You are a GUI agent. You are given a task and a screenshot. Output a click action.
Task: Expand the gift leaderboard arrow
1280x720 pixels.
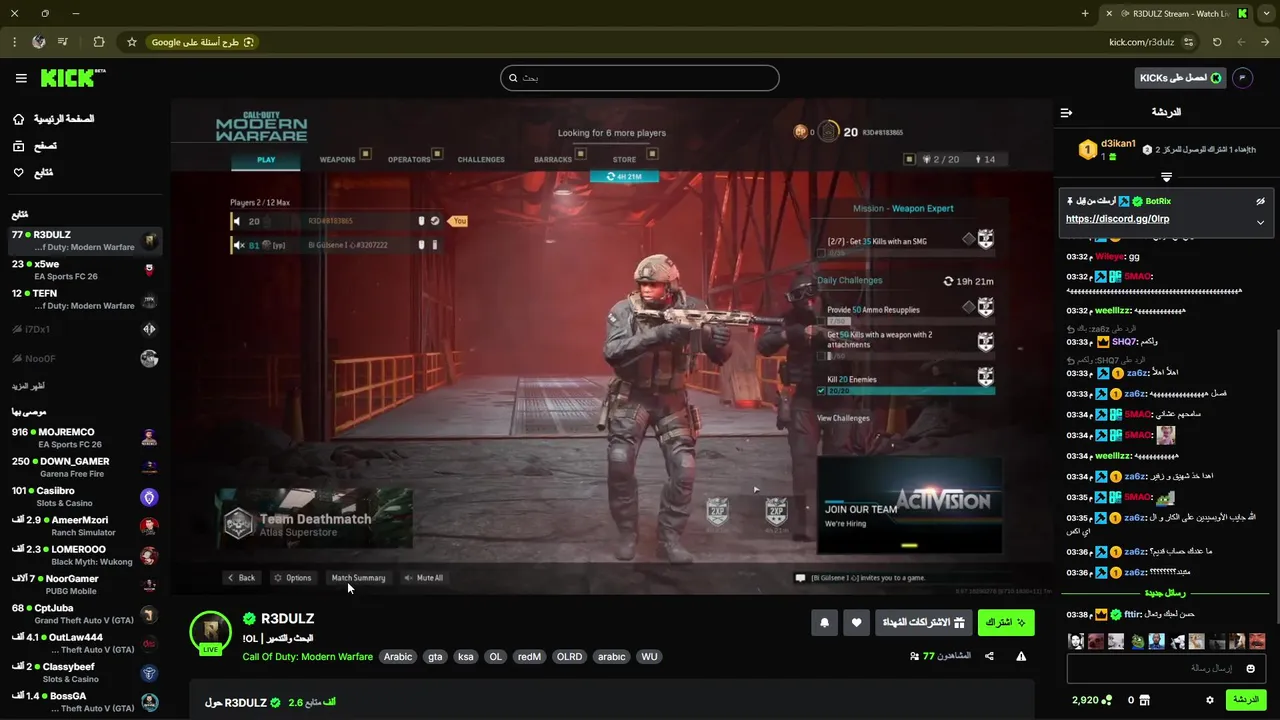coord(1166,177)
